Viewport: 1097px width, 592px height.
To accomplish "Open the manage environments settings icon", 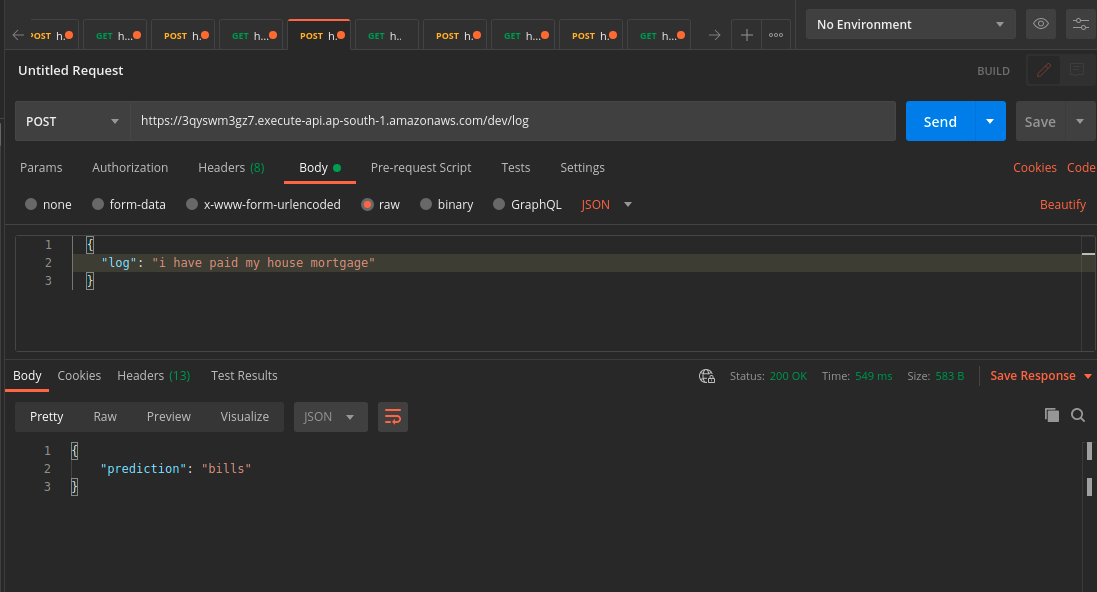I will [x=1080, y=24].
